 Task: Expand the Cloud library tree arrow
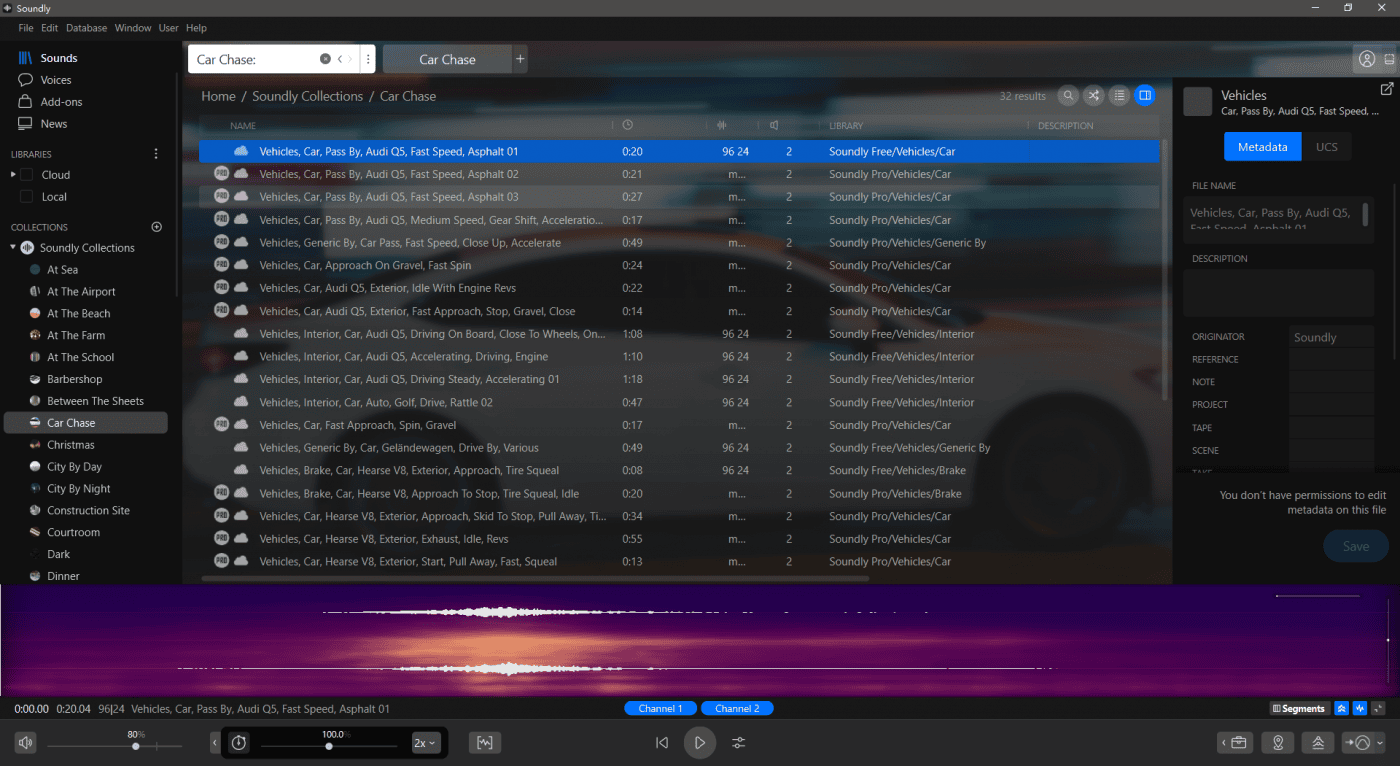[x=13, y=175]
